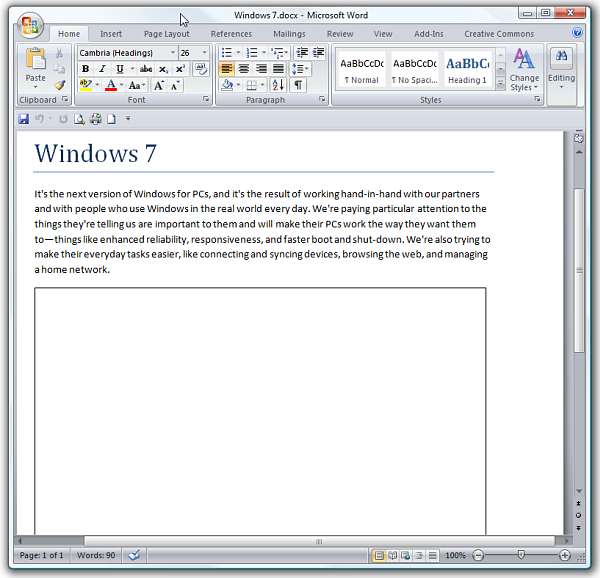Toggle Subscript formatting
Screen dimensions: 600x578
pos(163,69)
